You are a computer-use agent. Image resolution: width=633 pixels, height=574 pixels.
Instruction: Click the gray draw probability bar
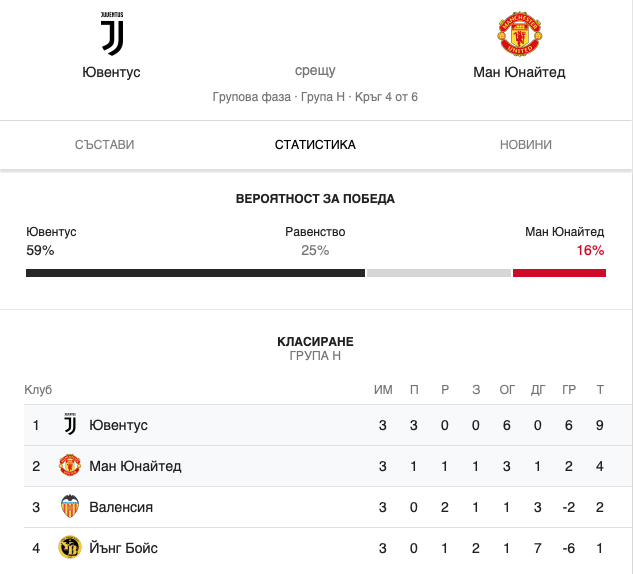pyautogui.click(x=439, y=273)
